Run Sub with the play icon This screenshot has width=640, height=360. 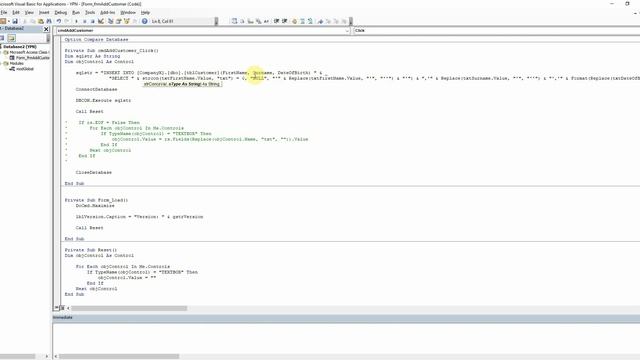[x=76, y=21]
